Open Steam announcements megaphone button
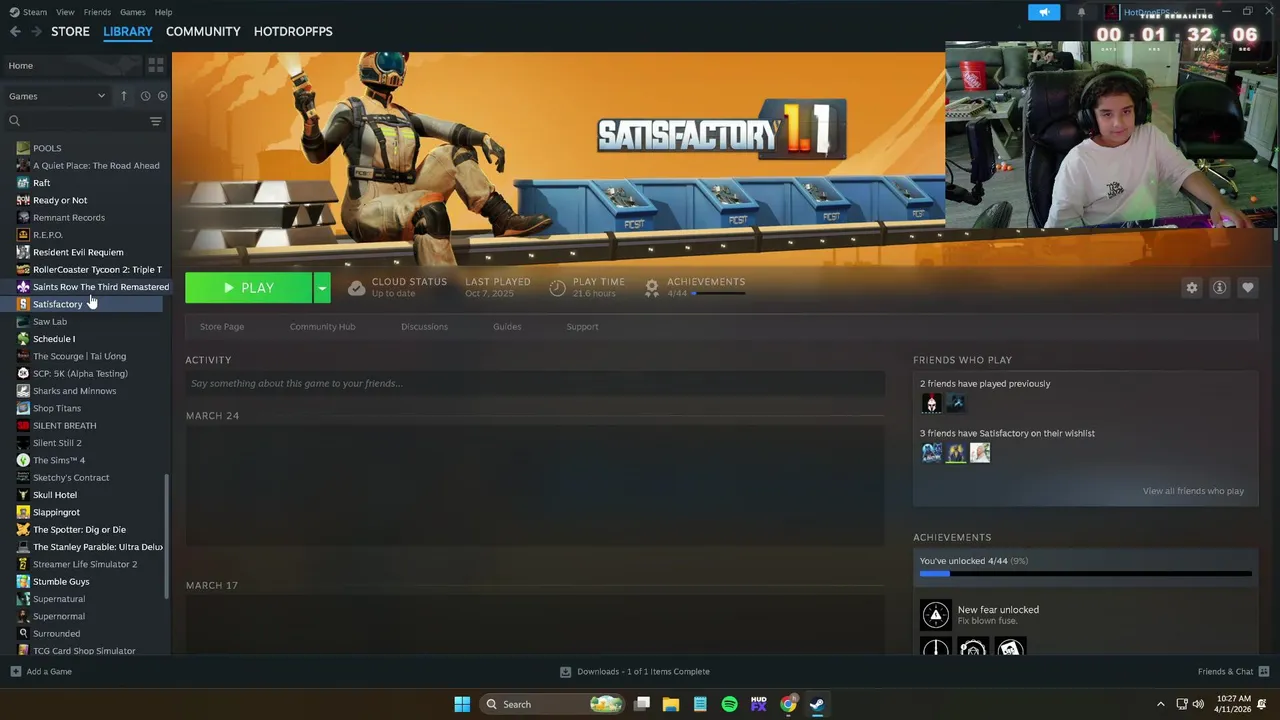This screenshot has width=1280, height=720. pyautogui.click(x=1044, y=12)
